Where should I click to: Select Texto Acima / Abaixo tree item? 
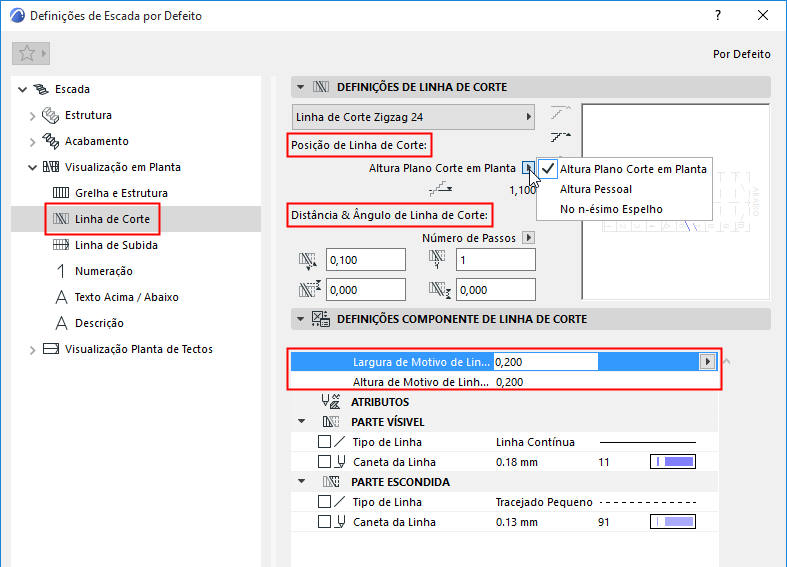126,297
